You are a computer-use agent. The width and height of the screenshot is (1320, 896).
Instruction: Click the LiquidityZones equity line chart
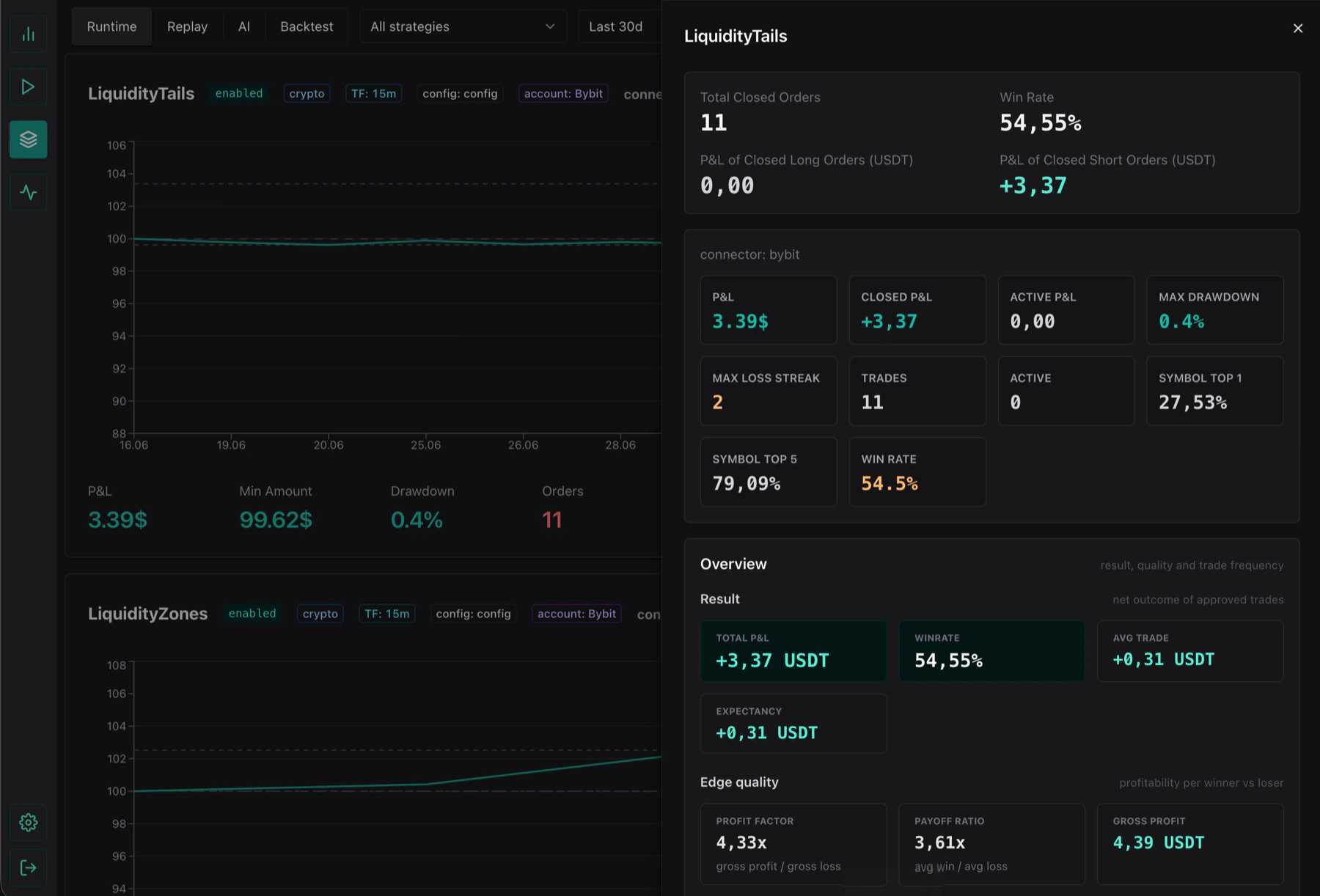[396, 777]
